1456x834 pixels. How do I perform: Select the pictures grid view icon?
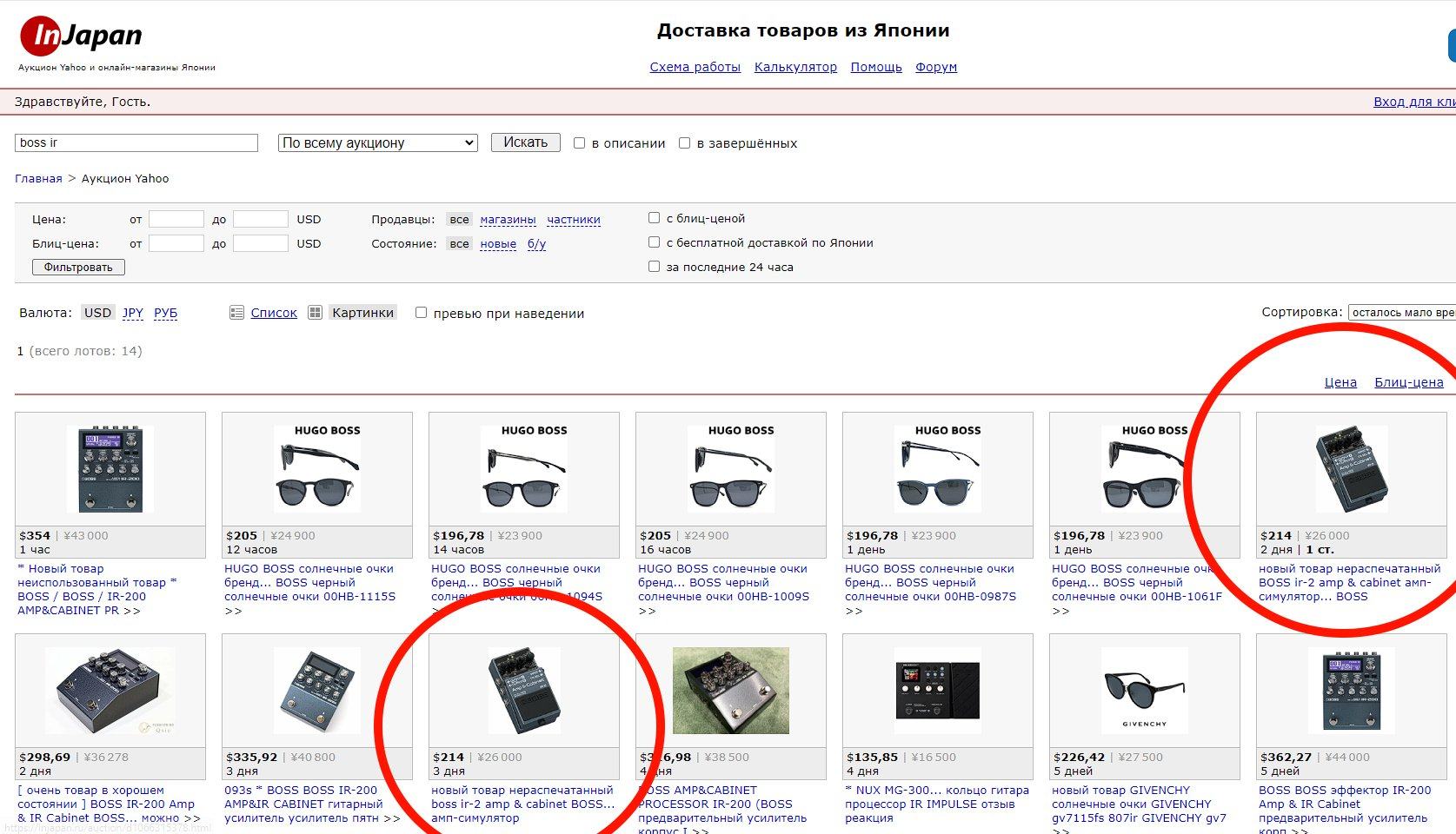(x=316, y=313)
